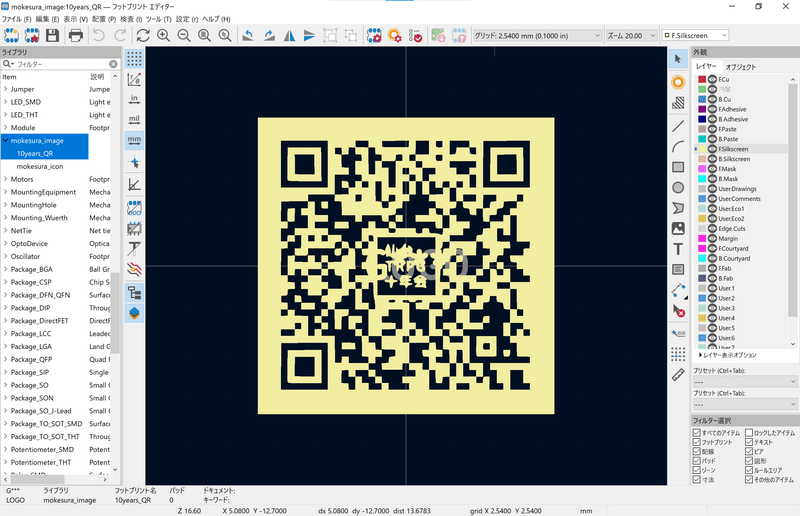This screenshot has height=516, width=800.
Task: Toggle visibility of F.Courtyard layer
Action: pyautogui.click(x=712, y=249)
